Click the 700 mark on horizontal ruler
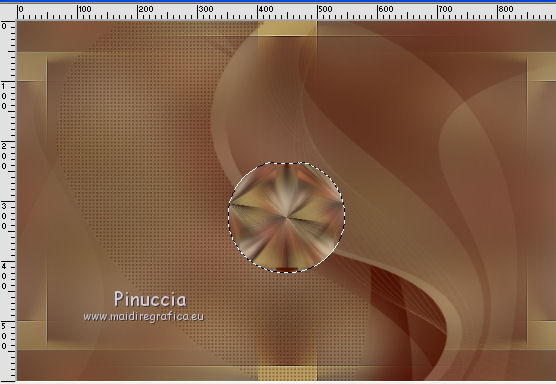 point(445,9)
